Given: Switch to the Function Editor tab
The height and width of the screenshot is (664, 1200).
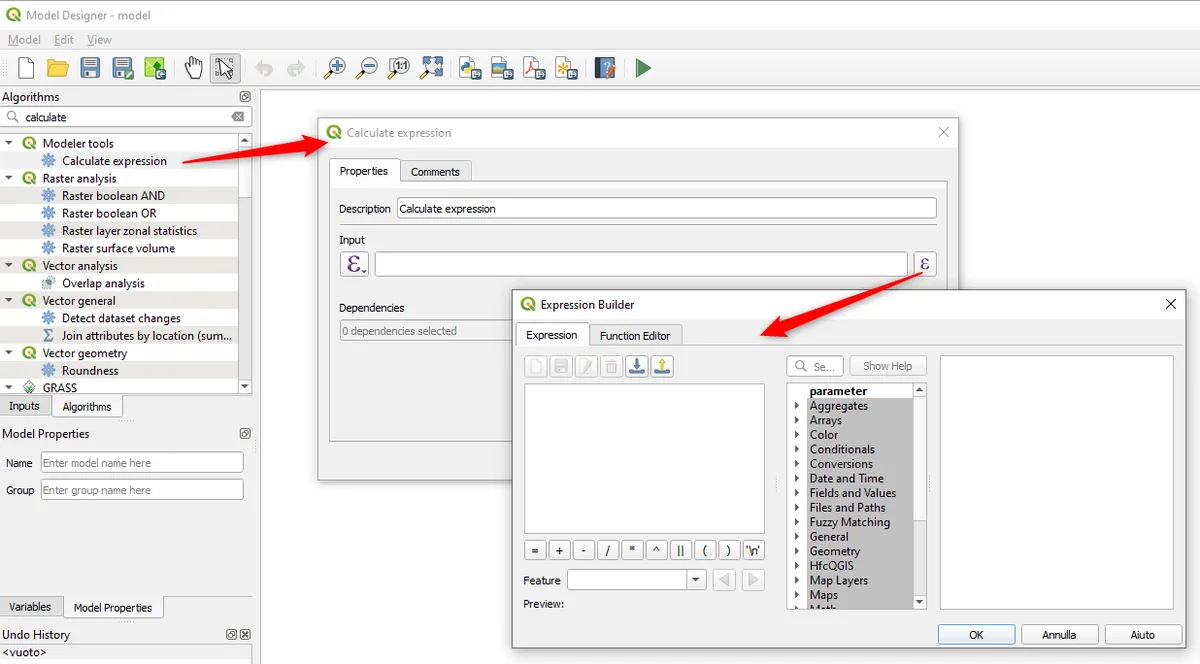Looking at the screenshot, I should [635, 335].
